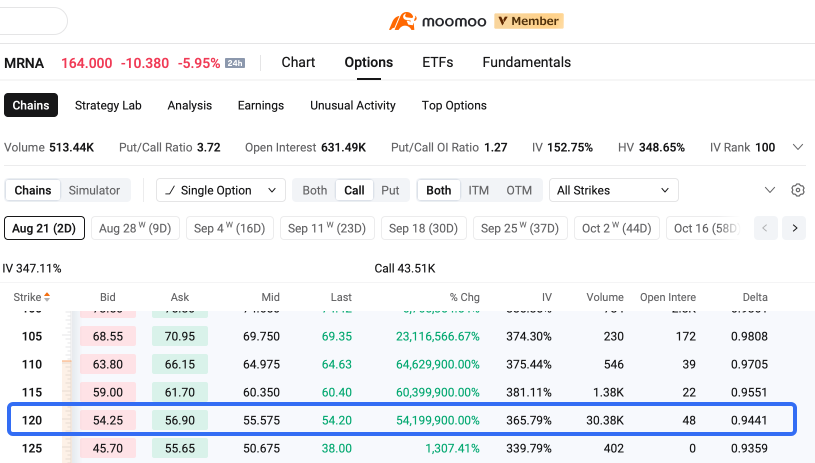Click the Bid column header

click(x=108, y=297)
